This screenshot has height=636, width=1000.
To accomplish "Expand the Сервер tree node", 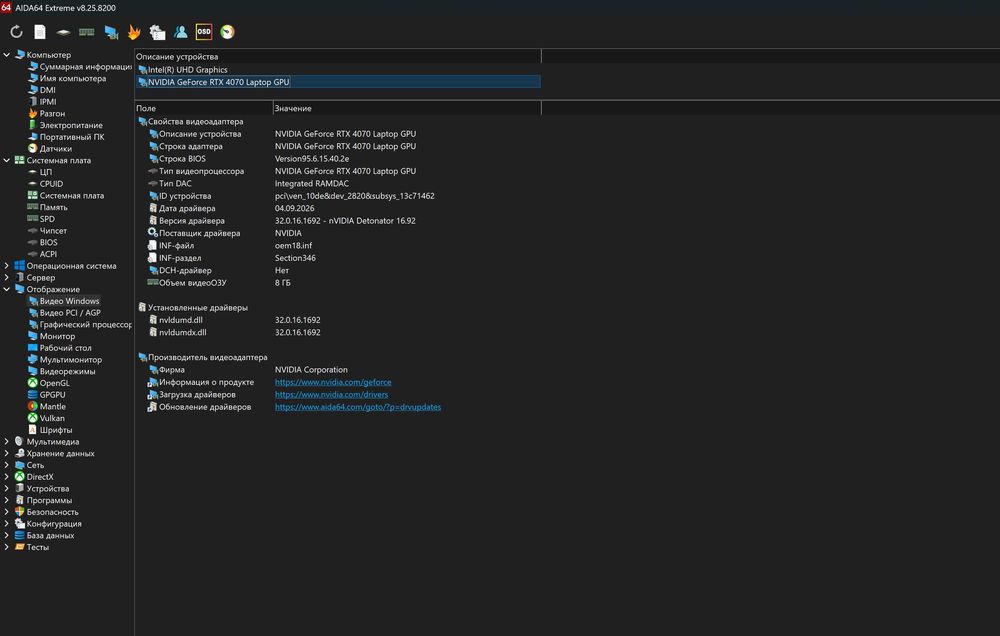I will (6, 277).
